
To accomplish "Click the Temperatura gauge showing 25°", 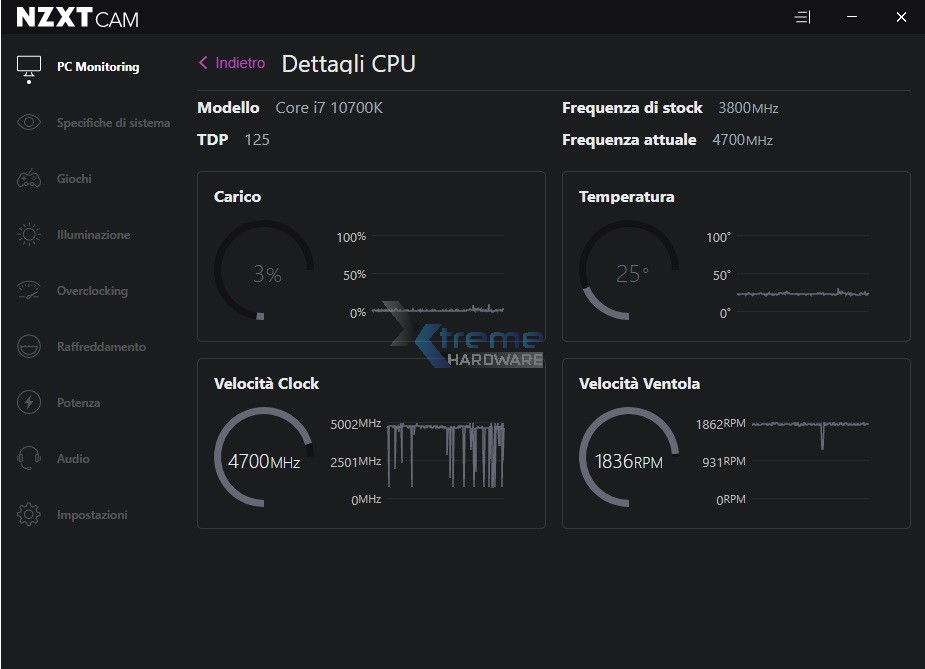I will point(630,273).
